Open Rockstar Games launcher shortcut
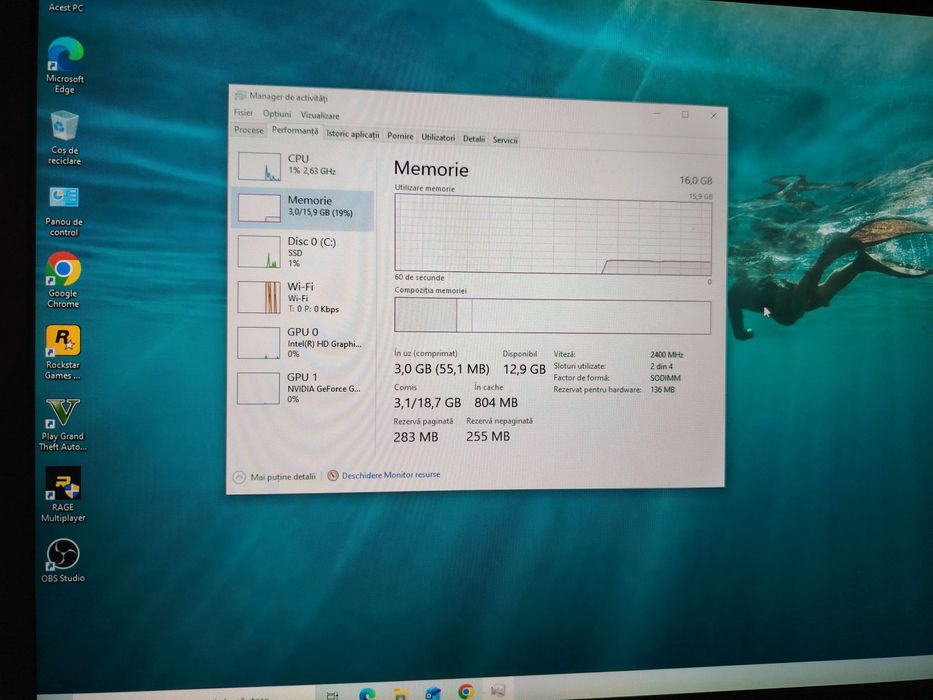This screenshot has height=700, width=933. coord(62,352)
